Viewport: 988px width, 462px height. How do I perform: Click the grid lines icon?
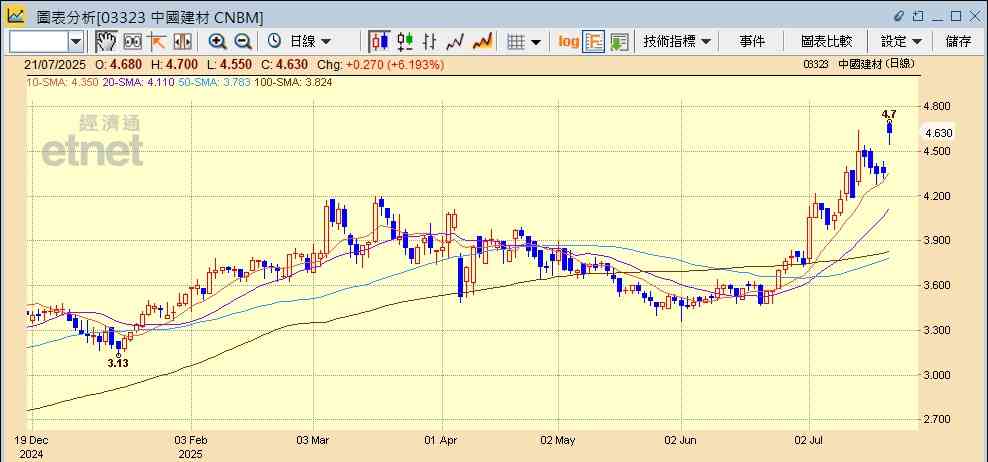pyautogui.click(x=516, y=42)
